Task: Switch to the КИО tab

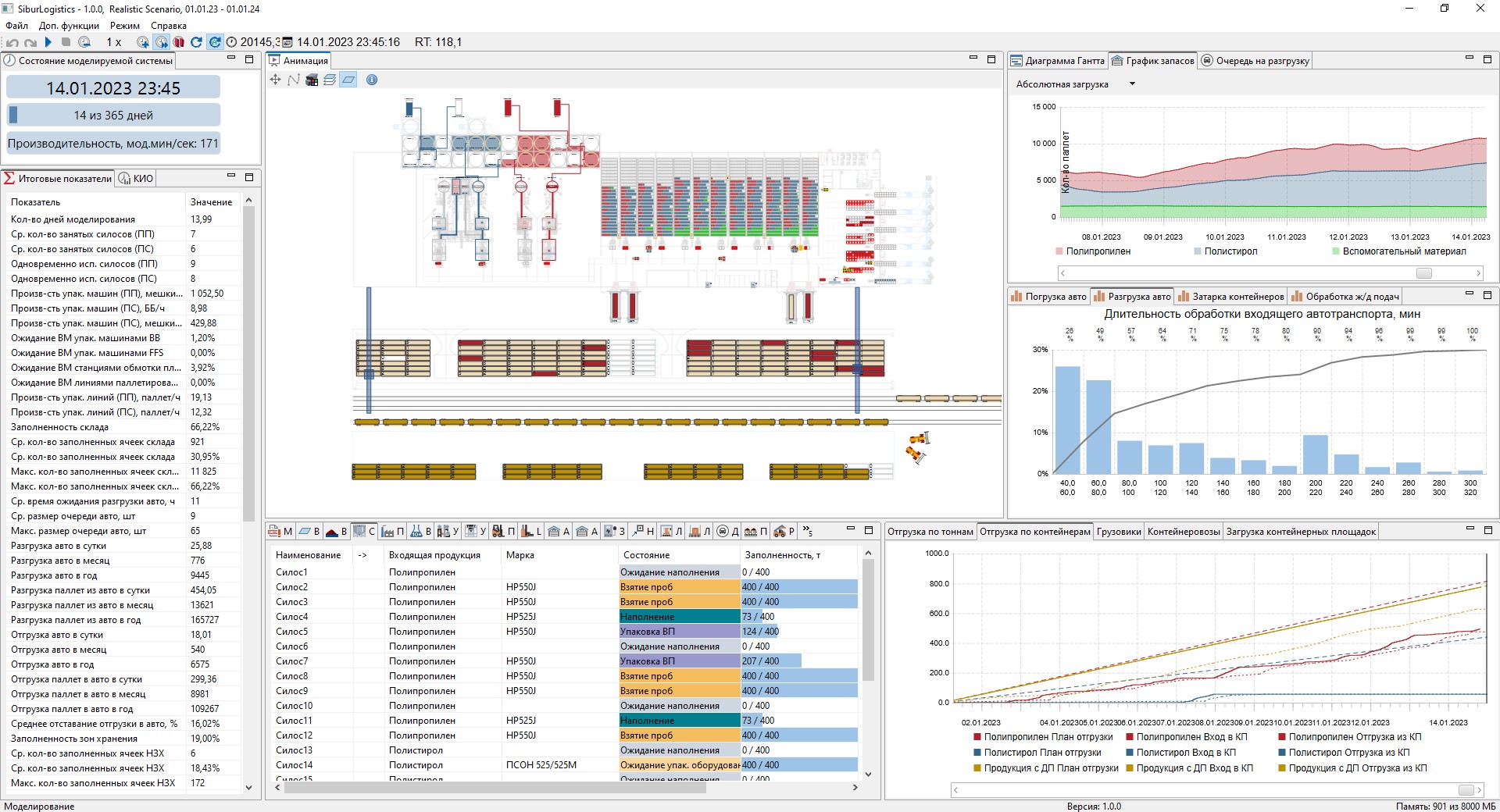Action: tap(137, 179)
